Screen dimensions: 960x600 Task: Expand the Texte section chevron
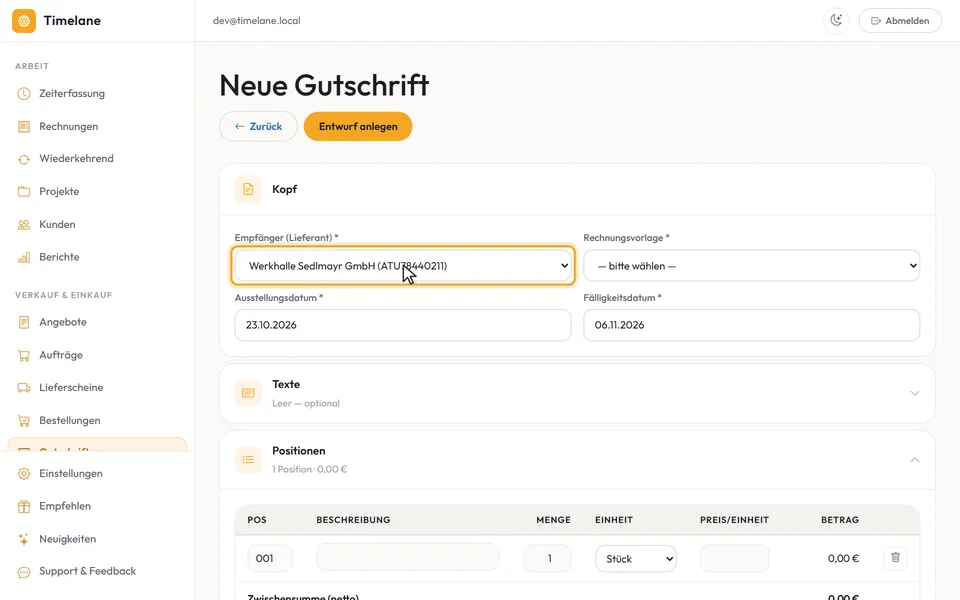tap(915, 393)
